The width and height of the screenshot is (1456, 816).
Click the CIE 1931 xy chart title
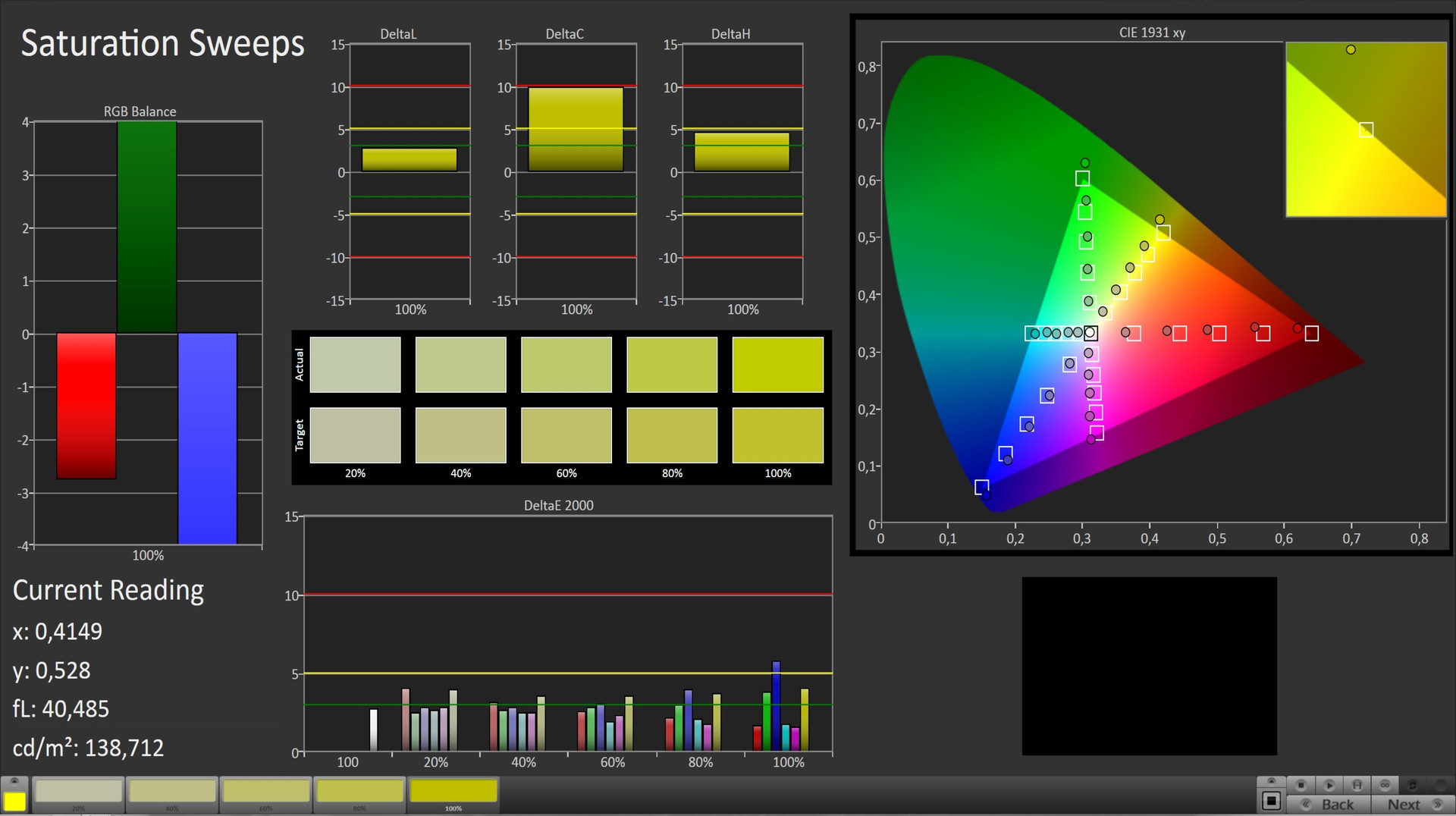pyautogui.click(x=1152, y=33)
